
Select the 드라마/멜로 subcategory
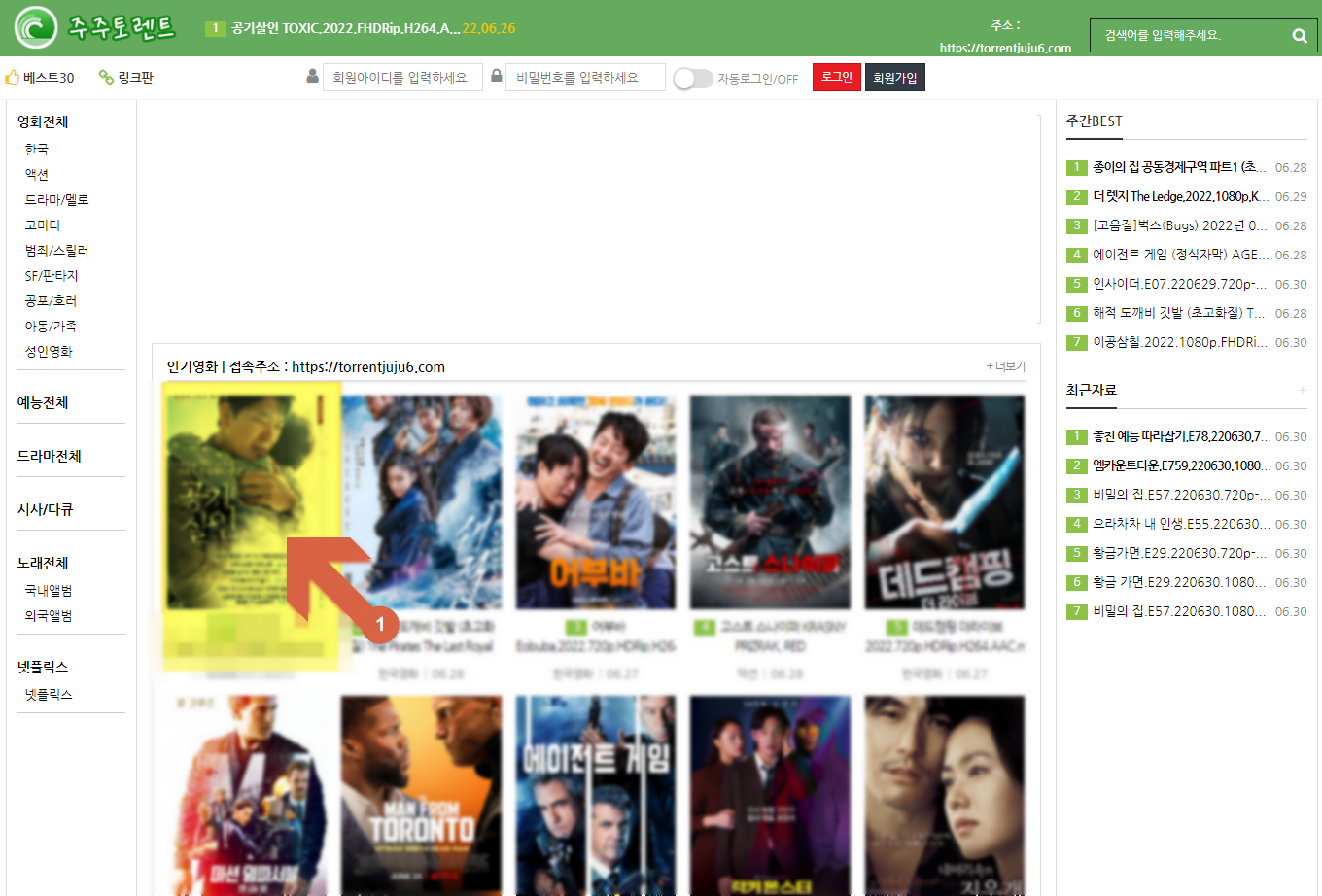click(x=56, y=199)
